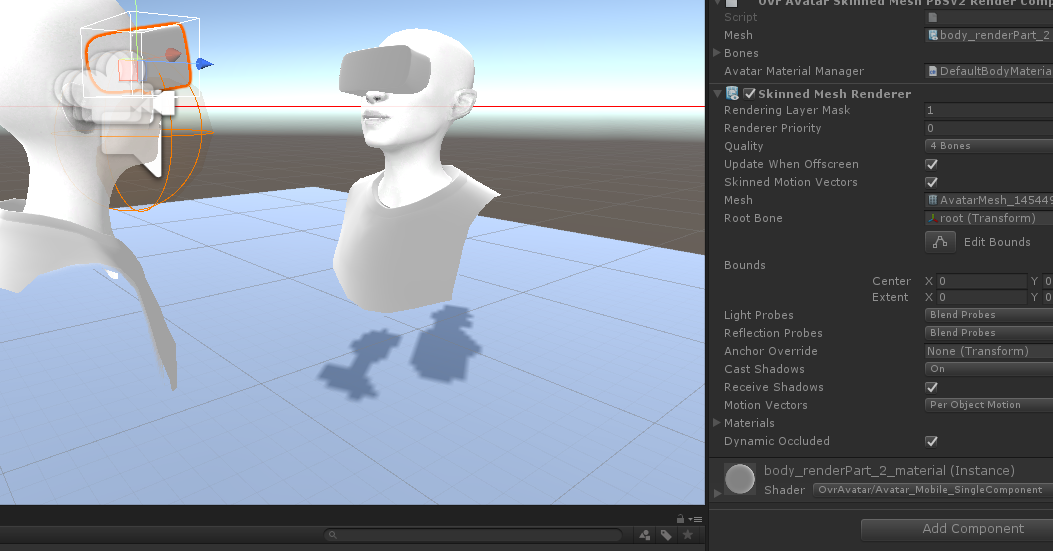The height and width of the screenshot is (551, 1053).
Task: Click into the bottom panel search field
Action: point(473,535)
